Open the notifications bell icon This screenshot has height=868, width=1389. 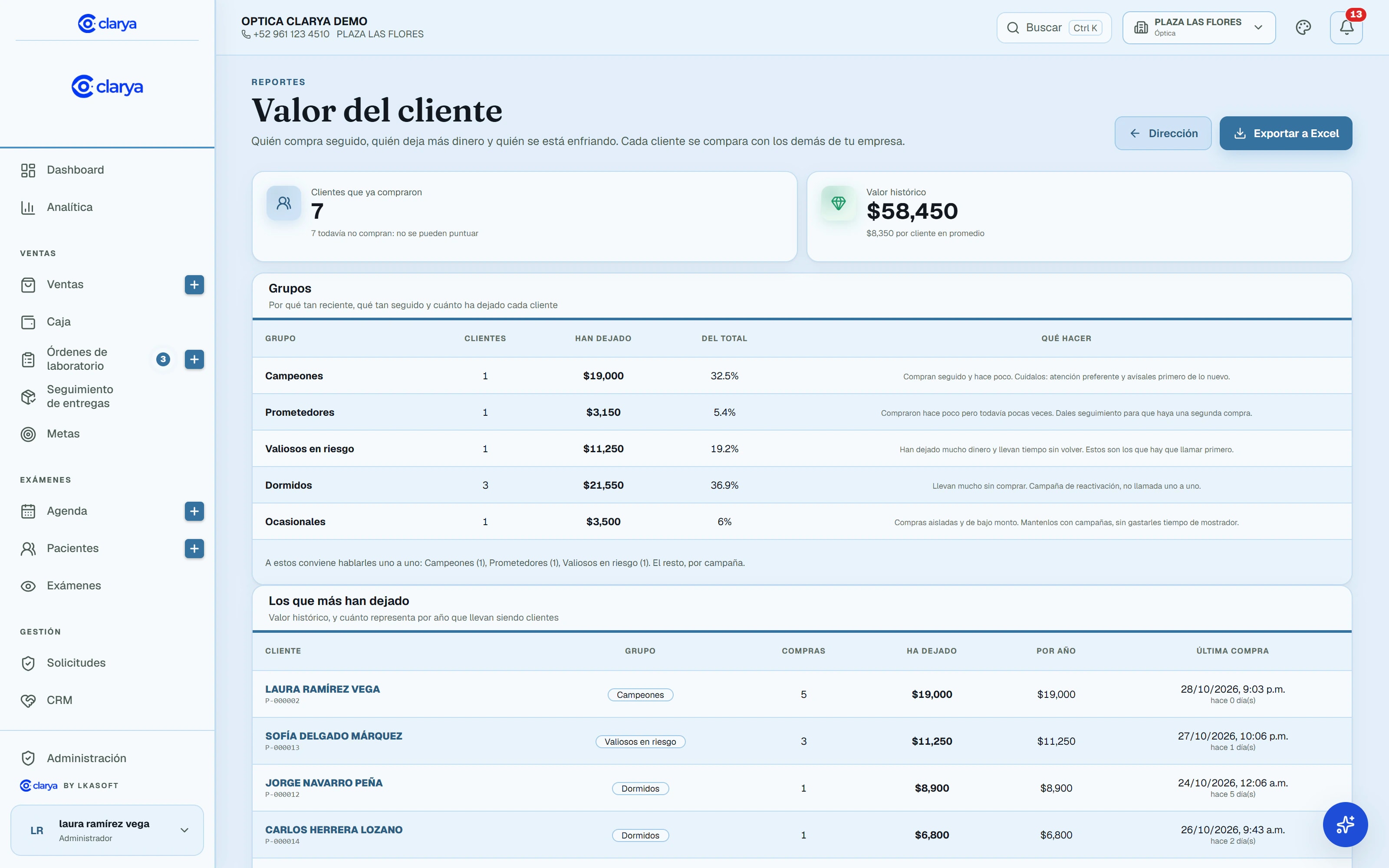pyautogui.click(x=1346, y=27)
